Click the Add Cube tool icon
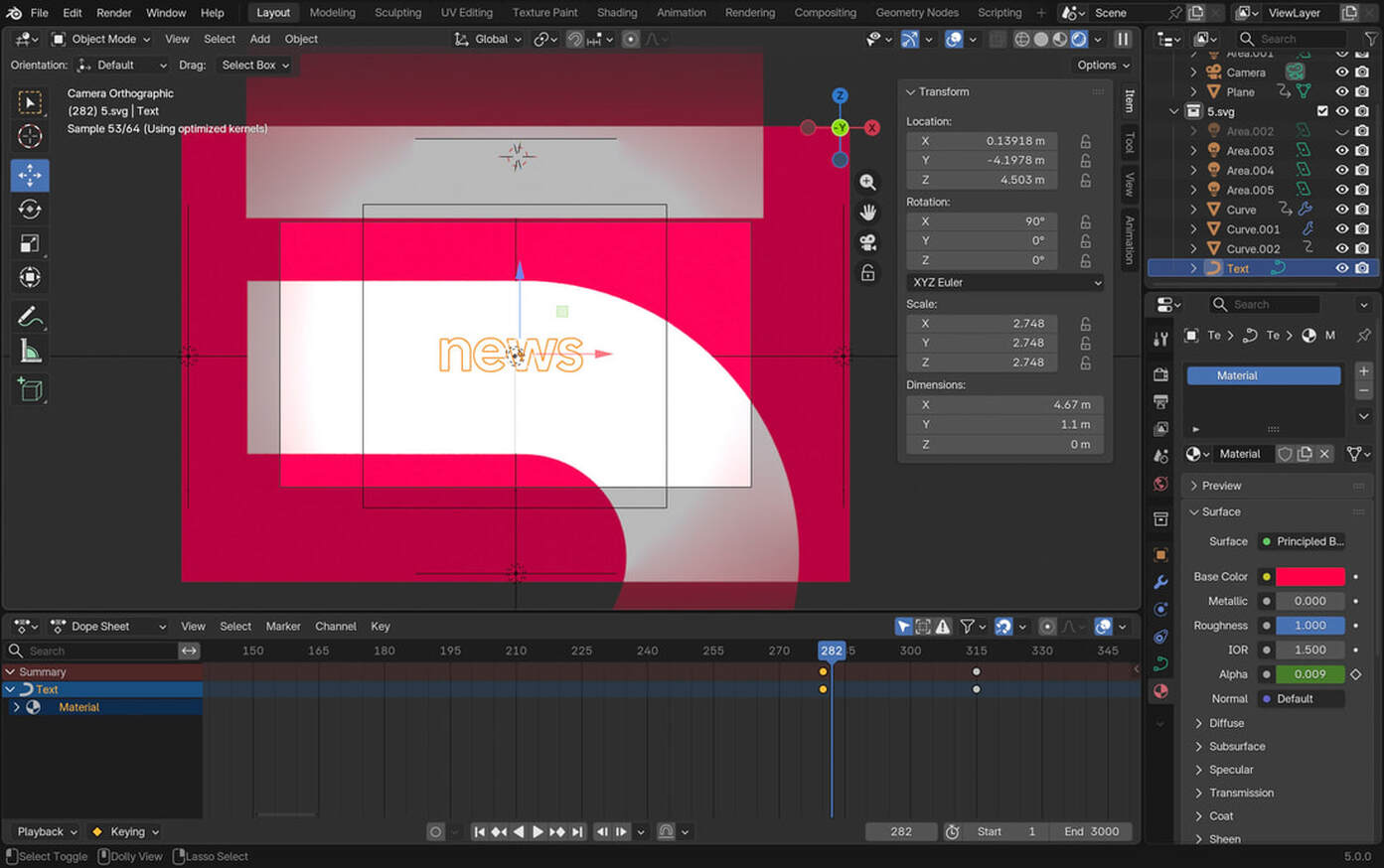1384x868 pixels. point(30,390)
